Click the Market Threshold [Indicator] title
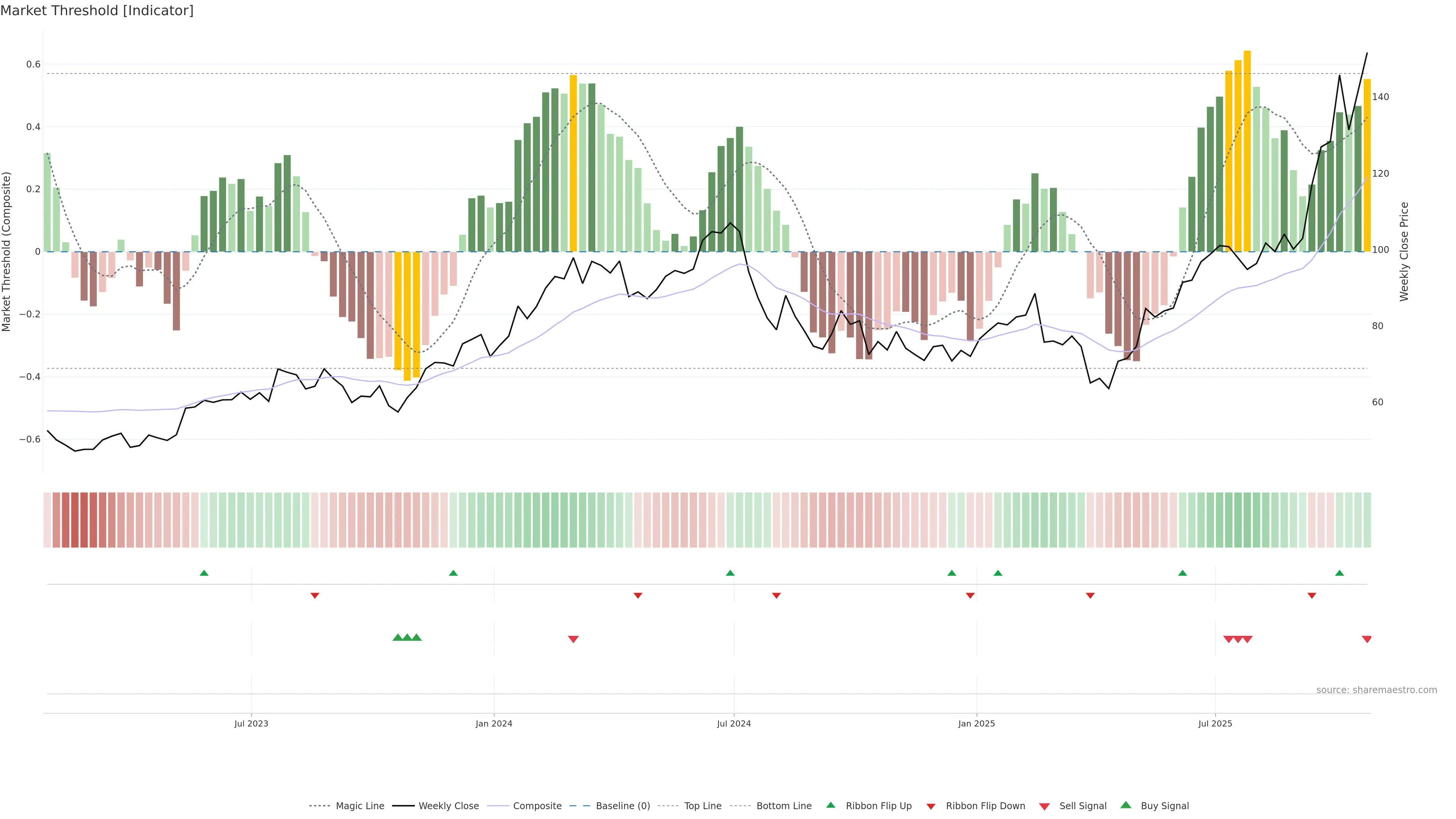 tap(97, 11)
